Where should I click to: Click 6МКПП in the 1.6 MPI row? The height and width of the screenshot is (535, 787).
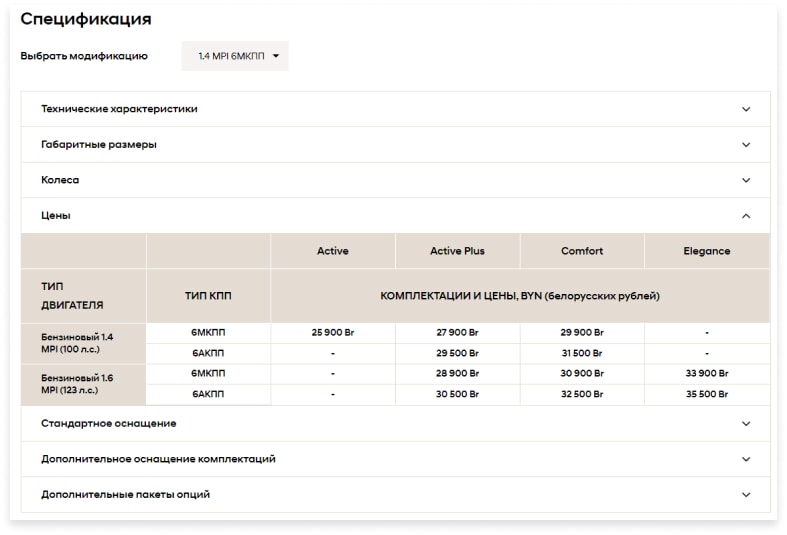coord(208,373)
